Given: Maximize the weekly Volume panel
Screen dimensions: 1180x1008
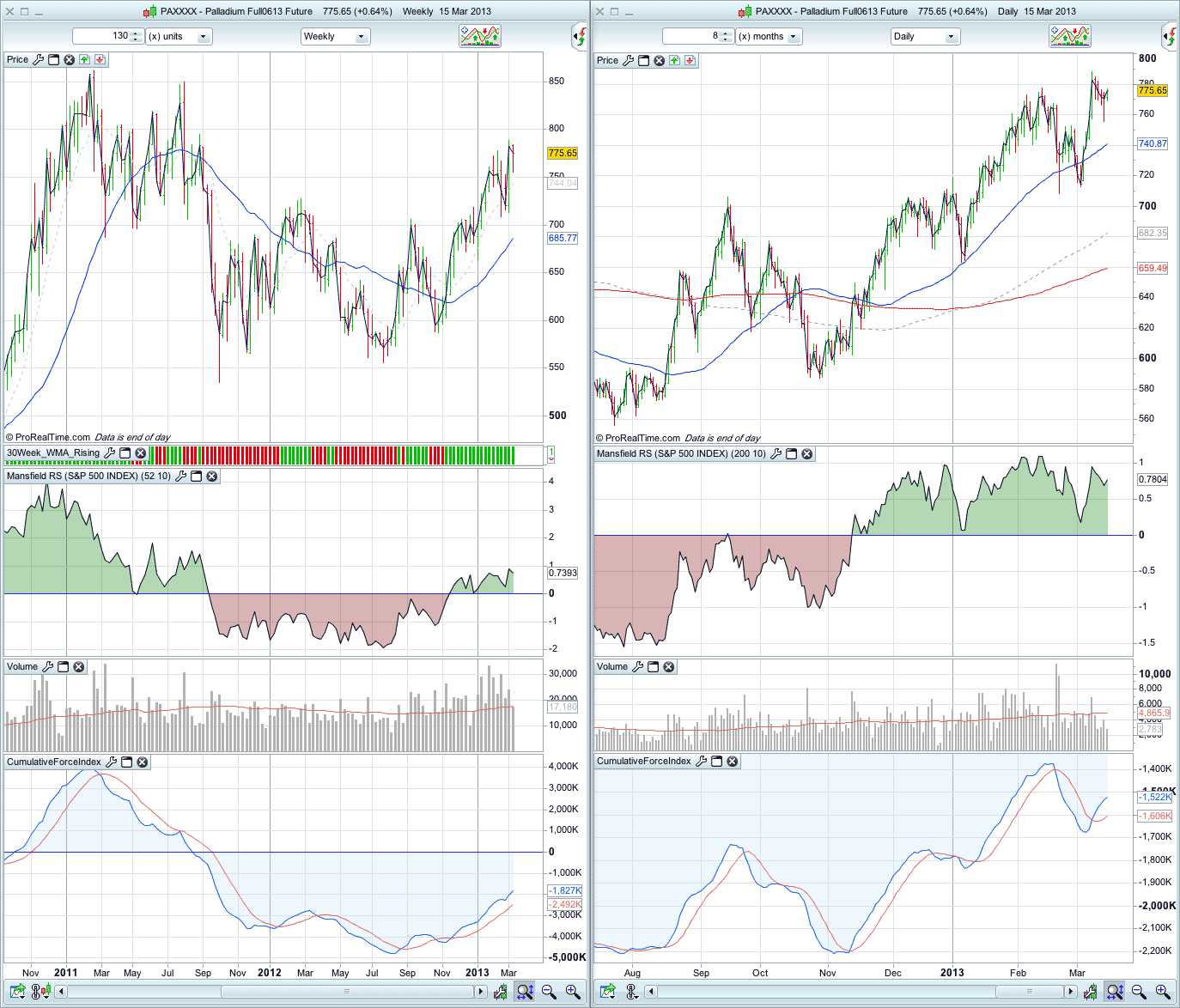Looking at the screenshot, I should [64, 667].
